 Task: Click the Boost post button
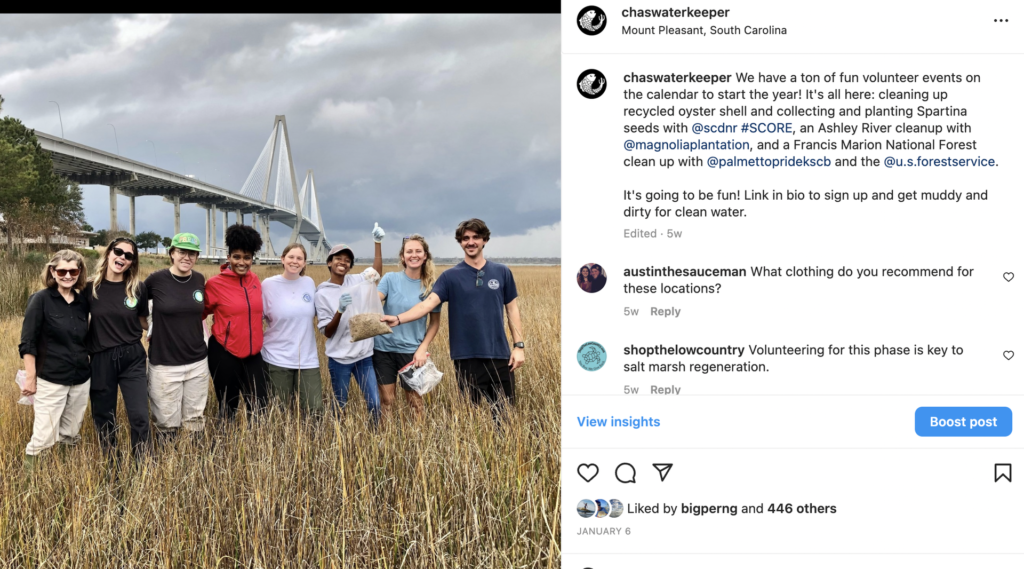(x=963, y=421)
